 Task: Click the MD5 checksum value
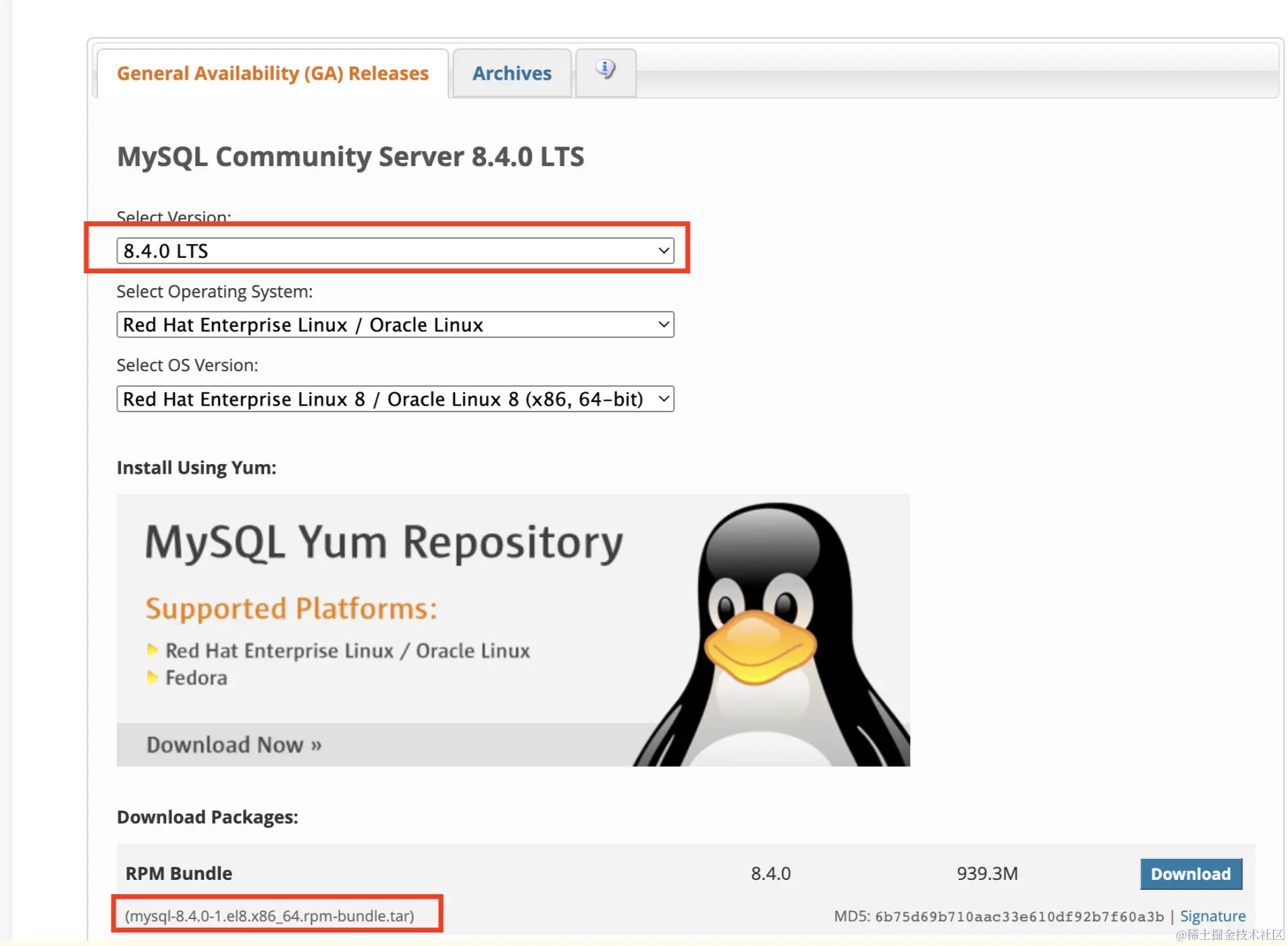pyautogui.click(x=1019, y=917)
